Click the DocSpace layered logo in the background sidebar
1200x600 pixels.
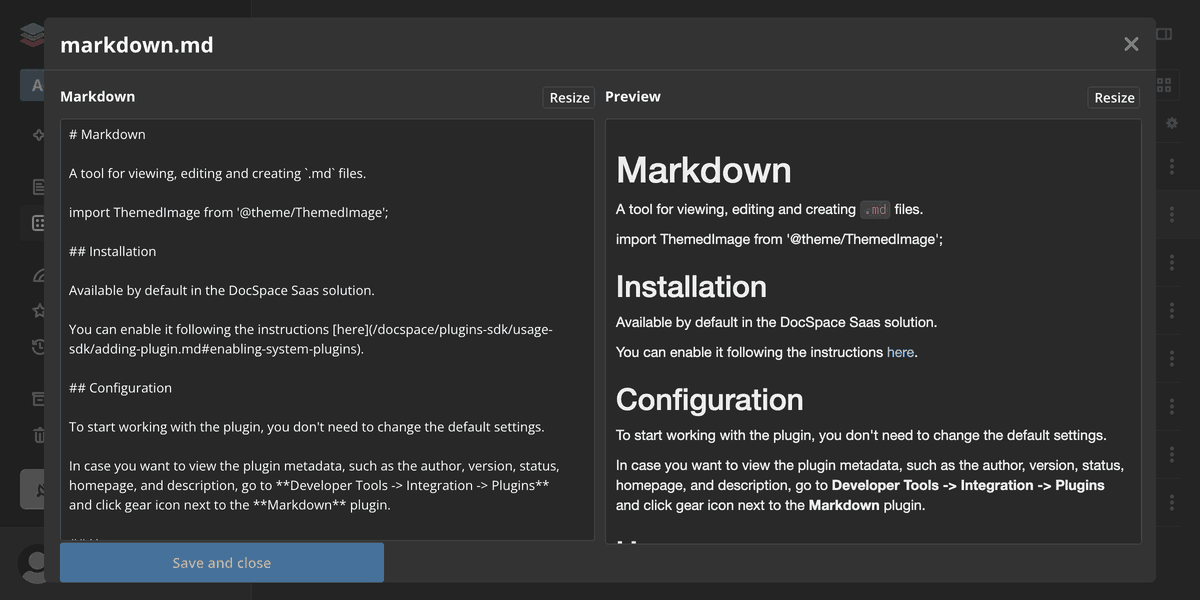[32, 35]
